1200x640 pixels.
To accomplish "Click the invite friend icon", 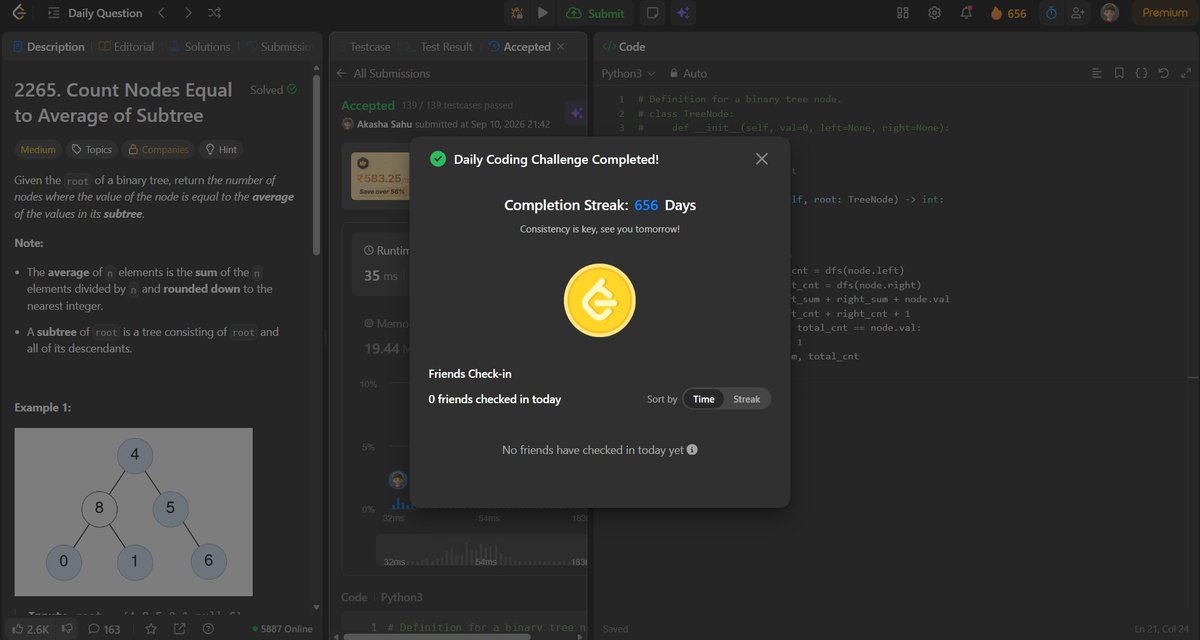I will pyautogui.click(x=1077, y=13).
